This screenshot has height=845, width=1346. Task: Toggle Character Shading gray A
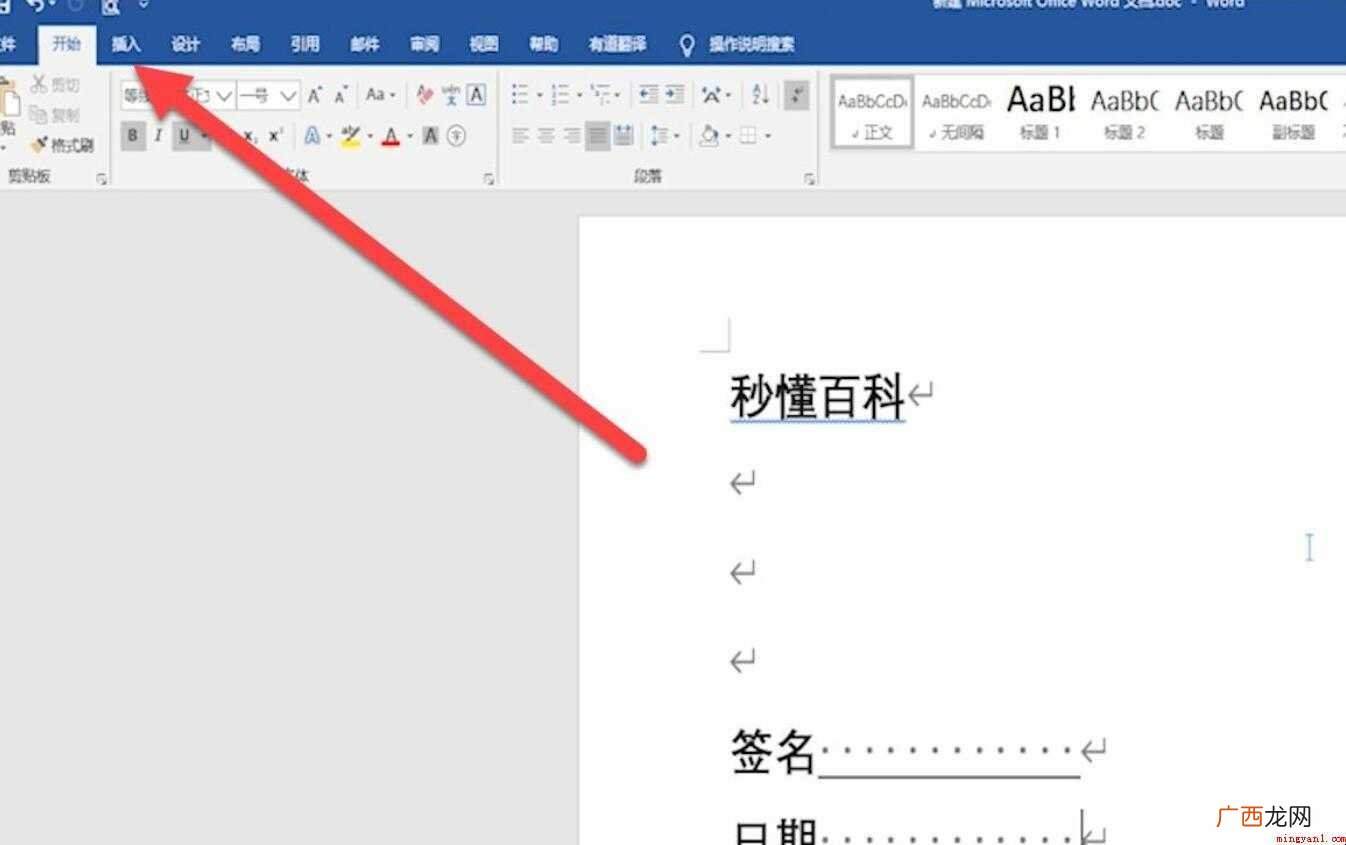tap(430, 136)
